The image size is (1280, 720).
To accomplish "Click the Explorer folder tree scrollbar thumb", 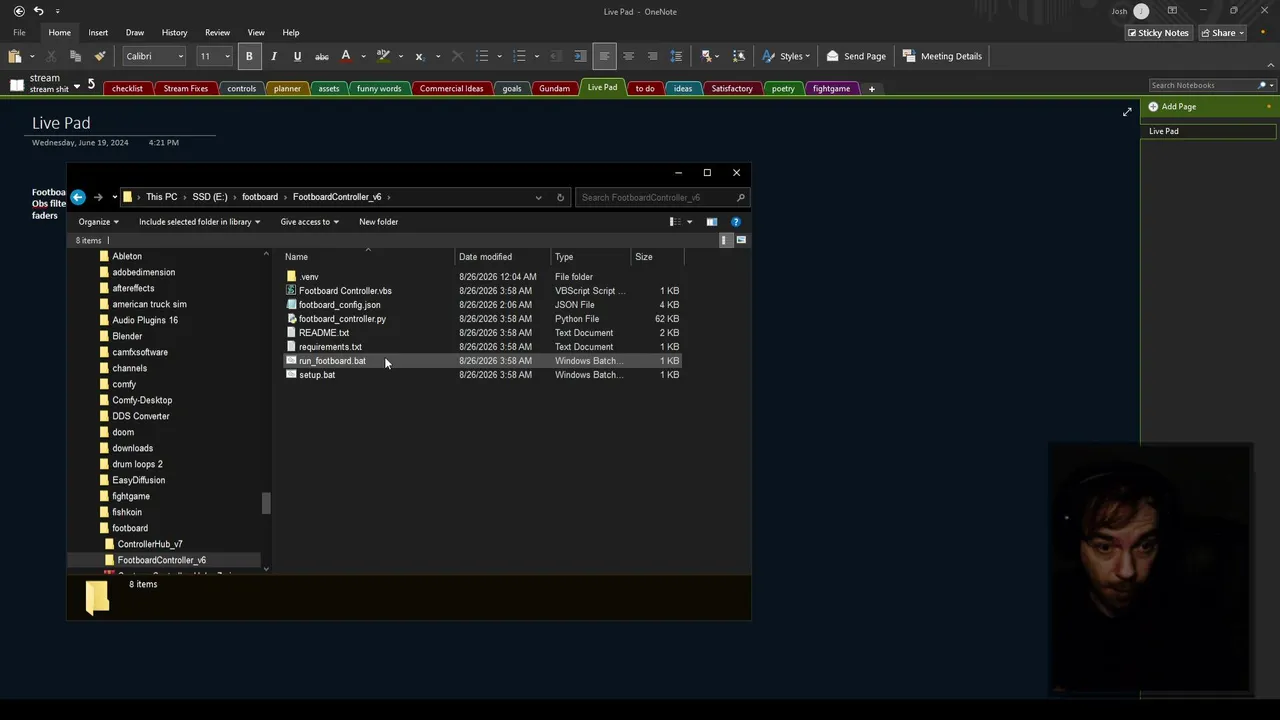I will tap(266, 503).
